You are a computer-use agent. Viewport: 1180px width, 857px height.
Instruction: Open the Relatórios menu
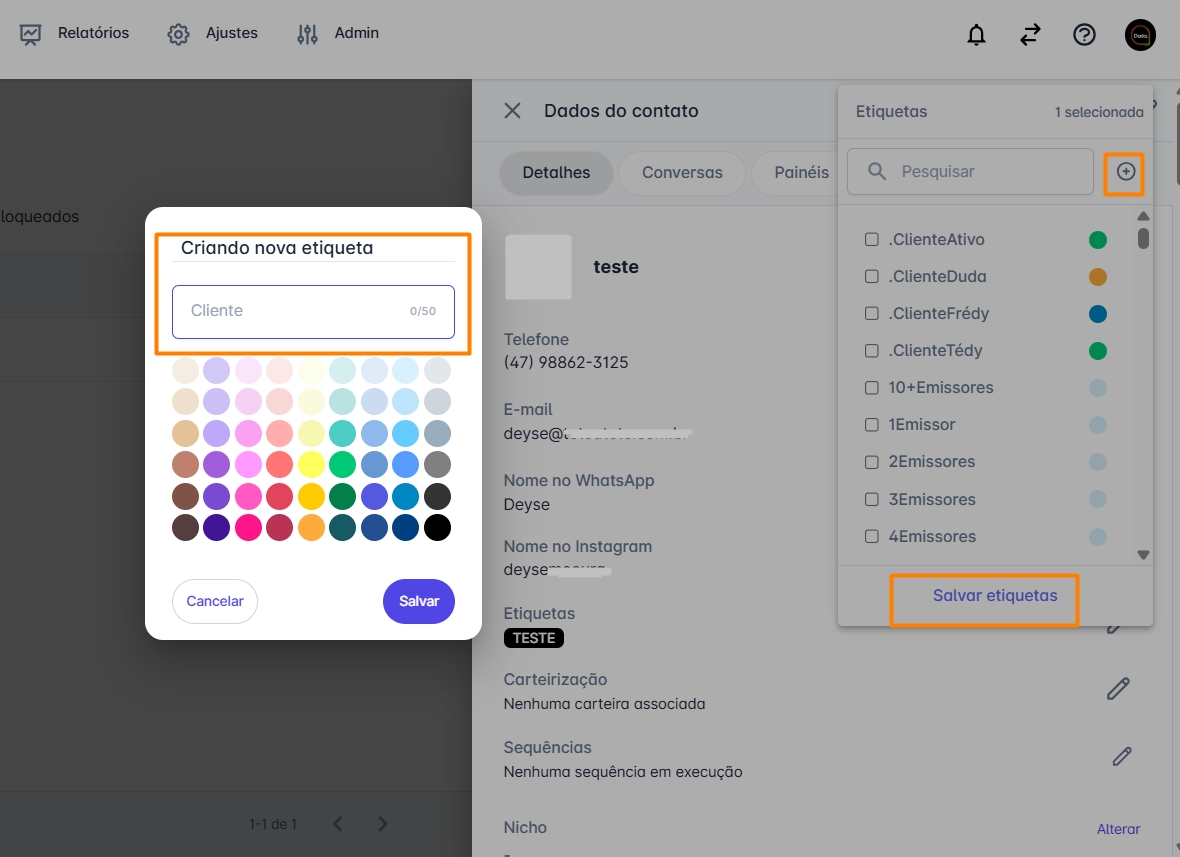75,33
